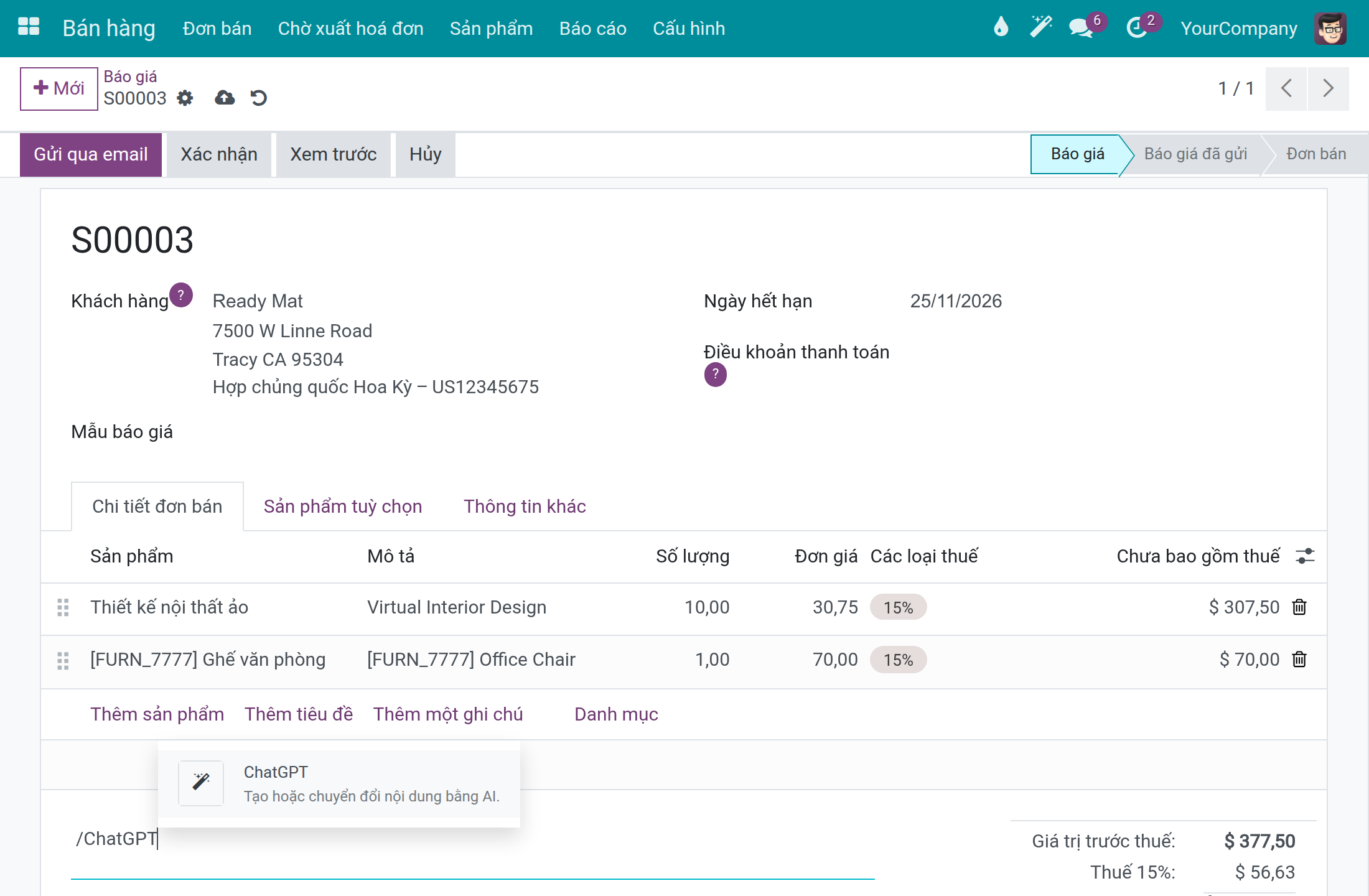Open the main apps grid menu
The height and width of the screenshot is (896, 1369).
pyautogui.click(x=29, y=27)
